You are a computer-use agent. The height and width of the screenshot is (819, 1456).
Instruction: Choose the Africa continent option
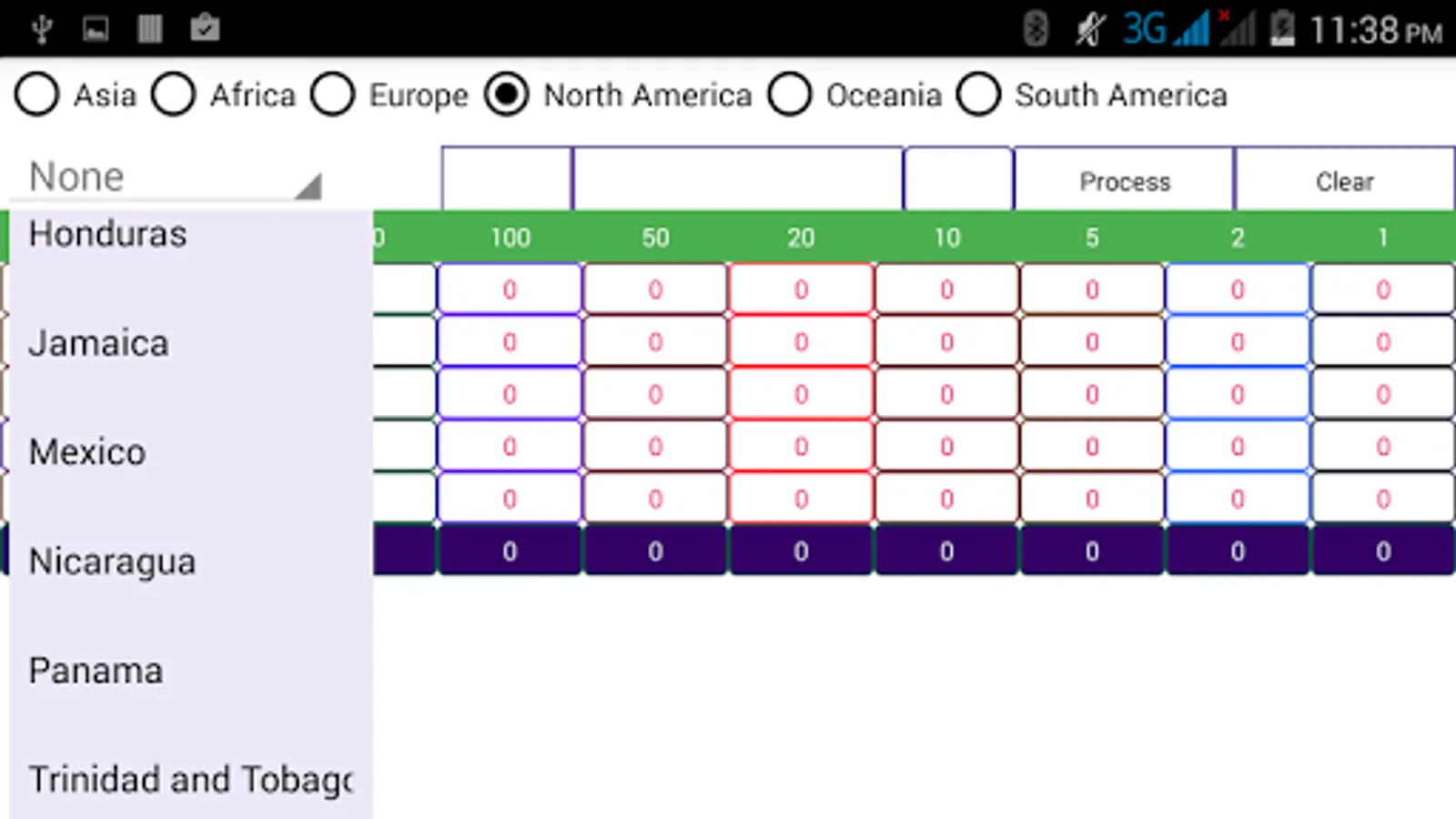tap(174, 94)
